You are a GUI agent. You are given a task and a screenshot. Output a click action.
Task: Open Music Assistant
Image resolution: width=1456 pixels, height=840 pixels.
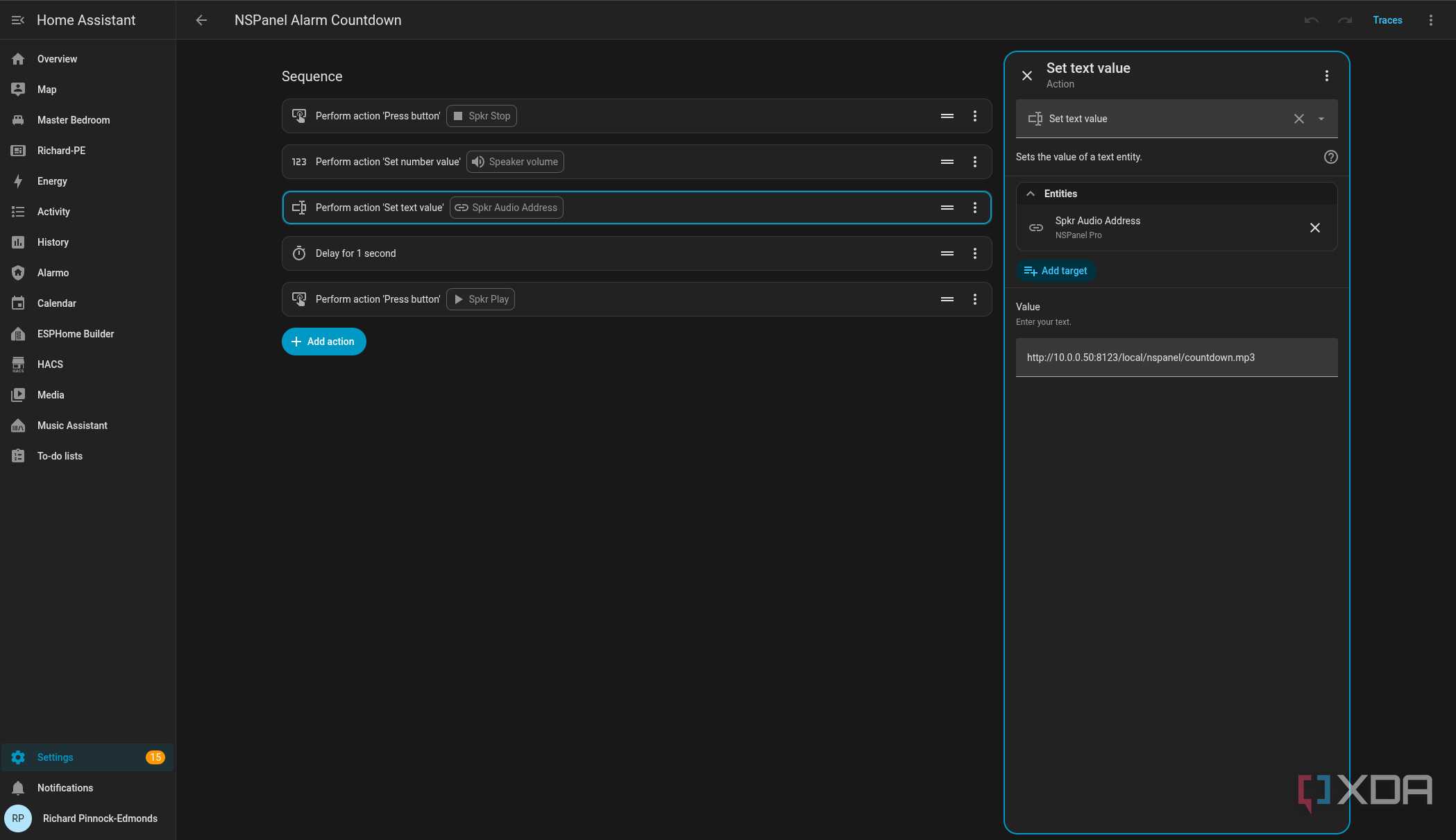87,426
